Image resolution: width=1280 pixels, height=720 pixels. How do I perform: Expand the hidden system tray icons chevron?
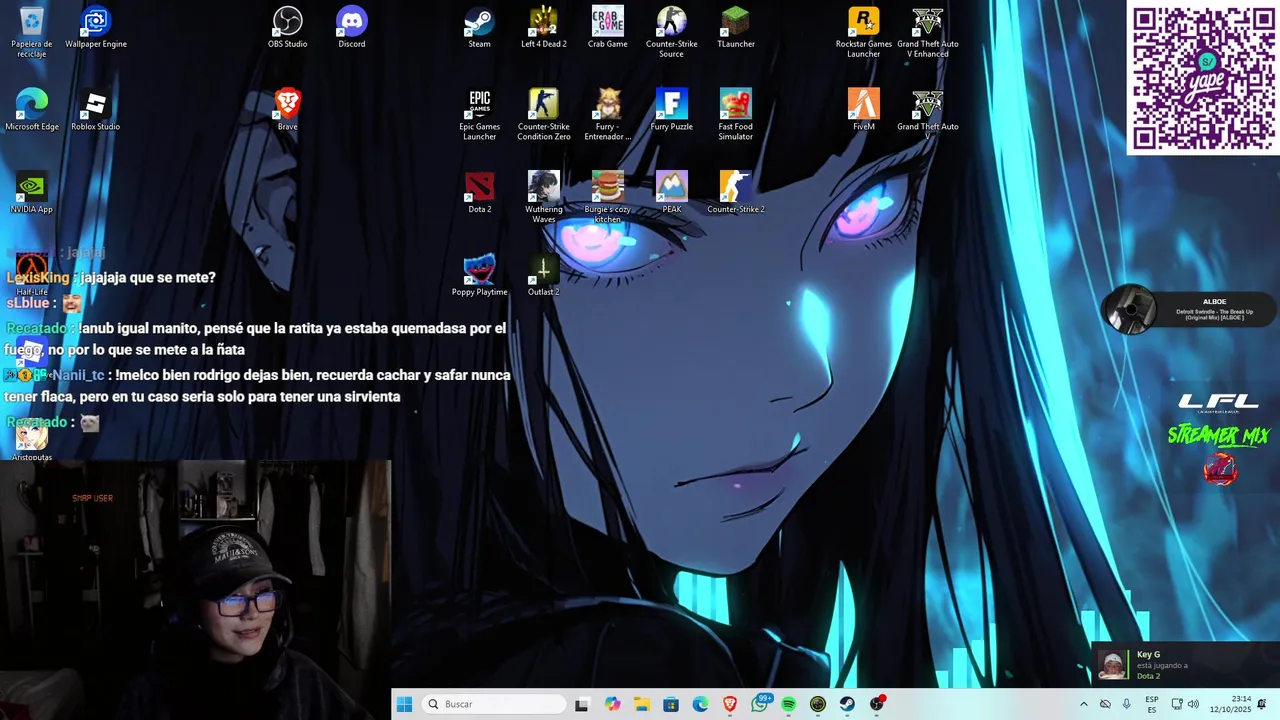(x=1083, y=704)
